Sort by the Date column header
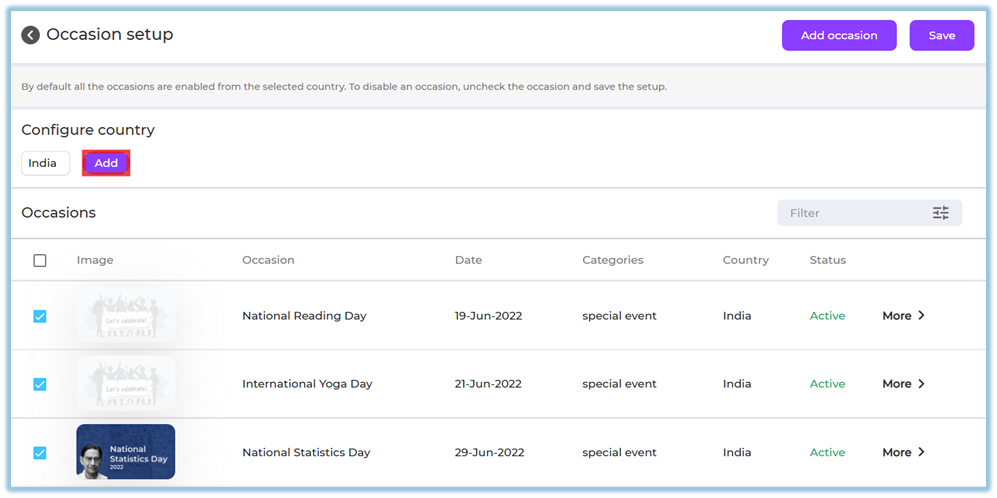Image resolution: width=997 pixels, height=498 pixels. point(468,260)
